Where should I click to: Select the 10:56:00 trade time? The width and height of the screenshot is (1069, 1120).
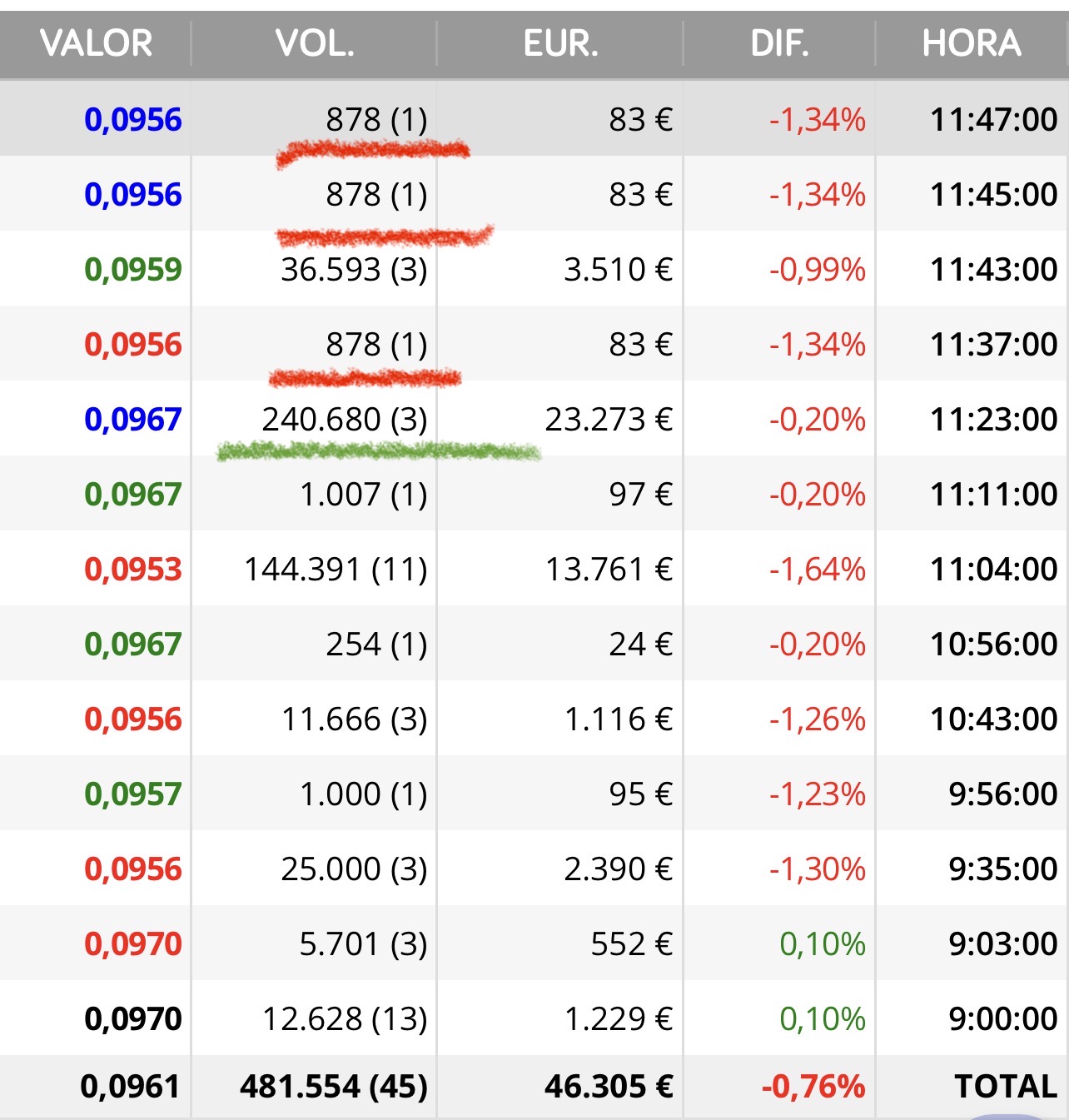point(993,645)
